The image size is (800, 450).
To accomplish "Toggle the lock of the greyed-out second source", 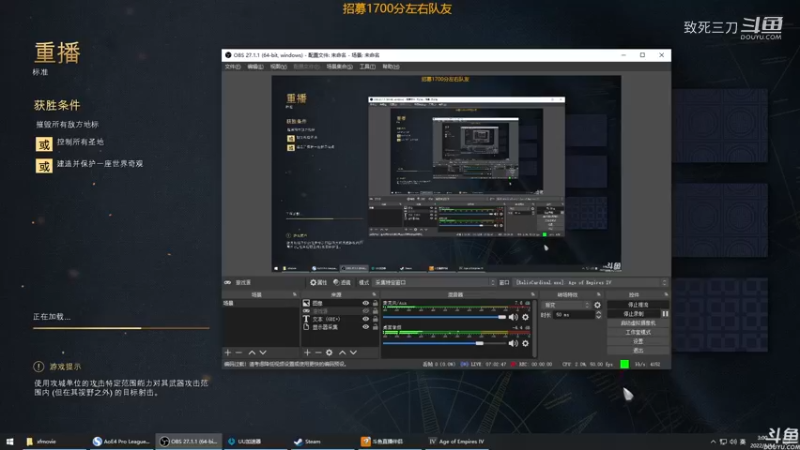I will coord(375,311).
